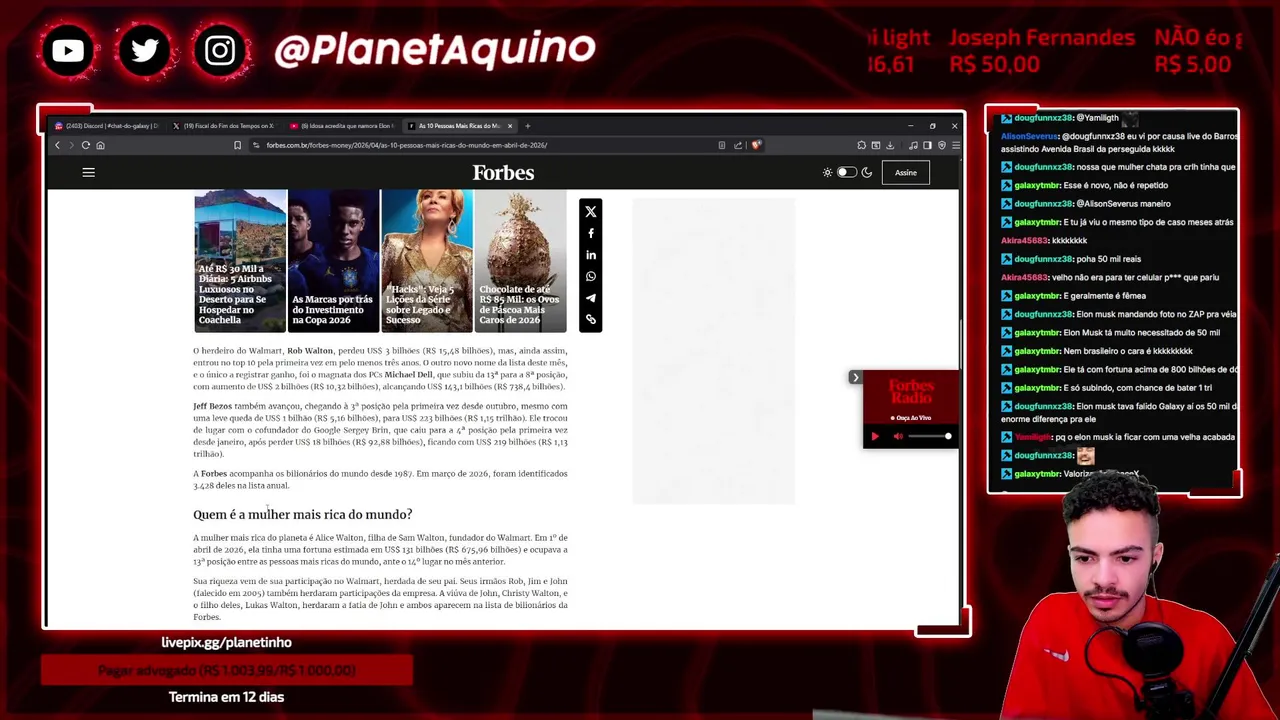Click the Twitter bird icon in overlay
This screenshot has height=720, width=1280.
[x=144, y=50]
